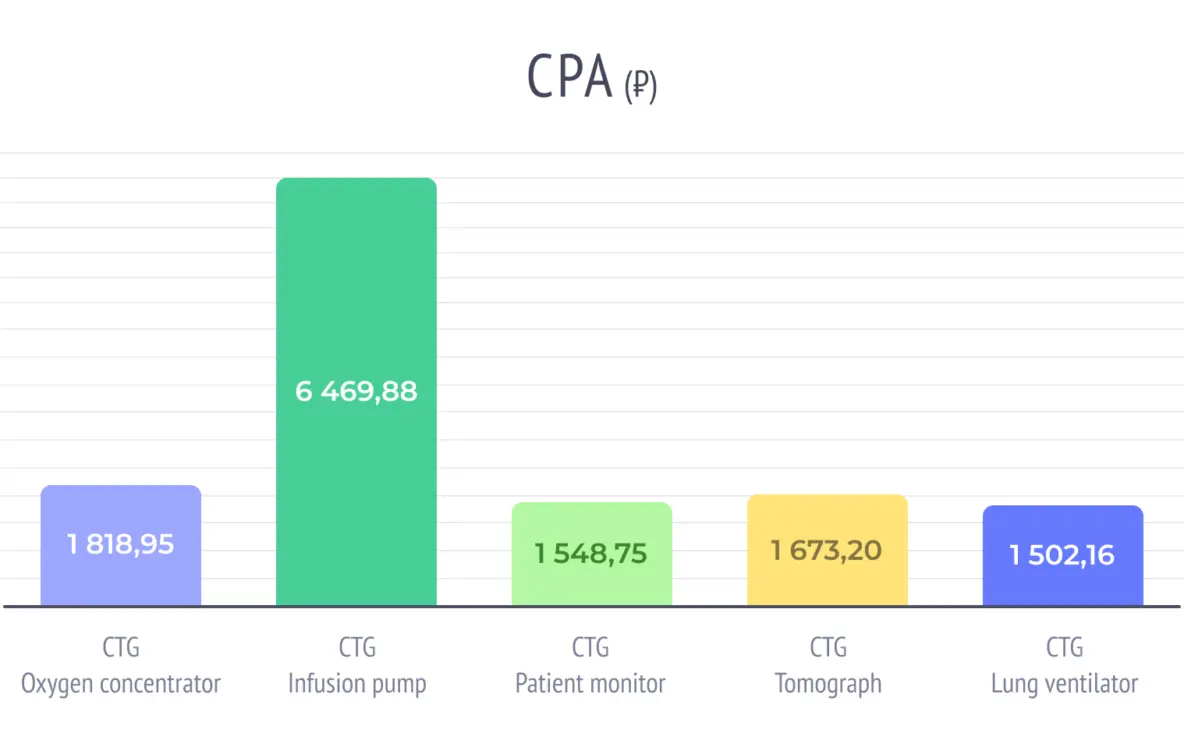Select the 1 502,16 value label

click(x=1062, y=555)
